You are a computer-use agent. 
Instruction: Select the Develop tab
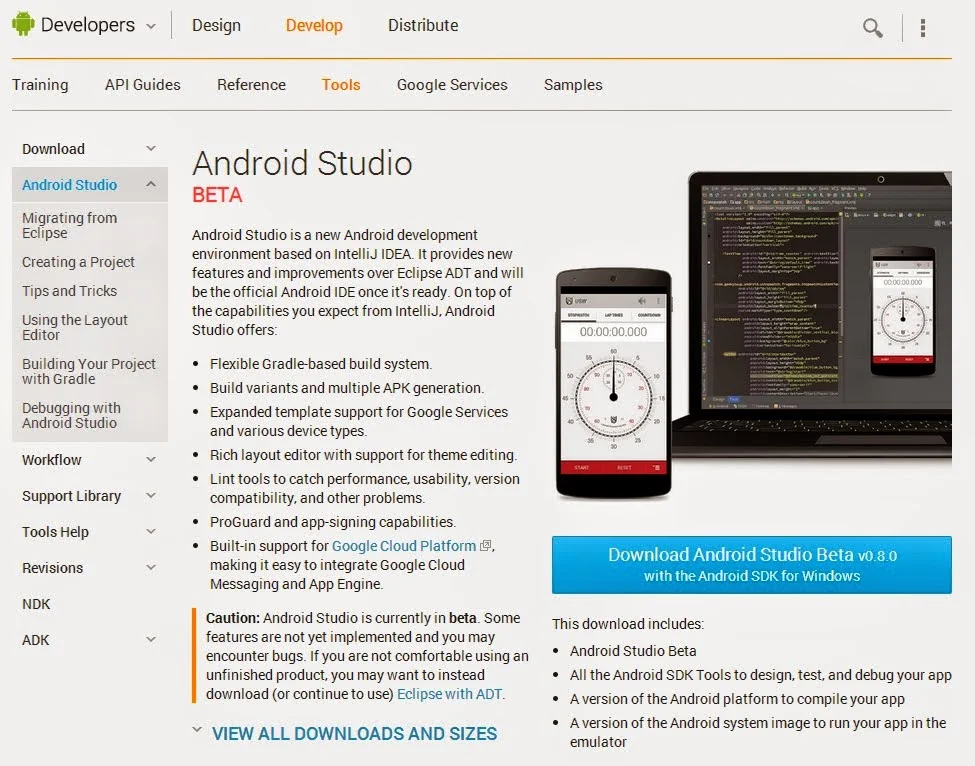pos(314,25)
